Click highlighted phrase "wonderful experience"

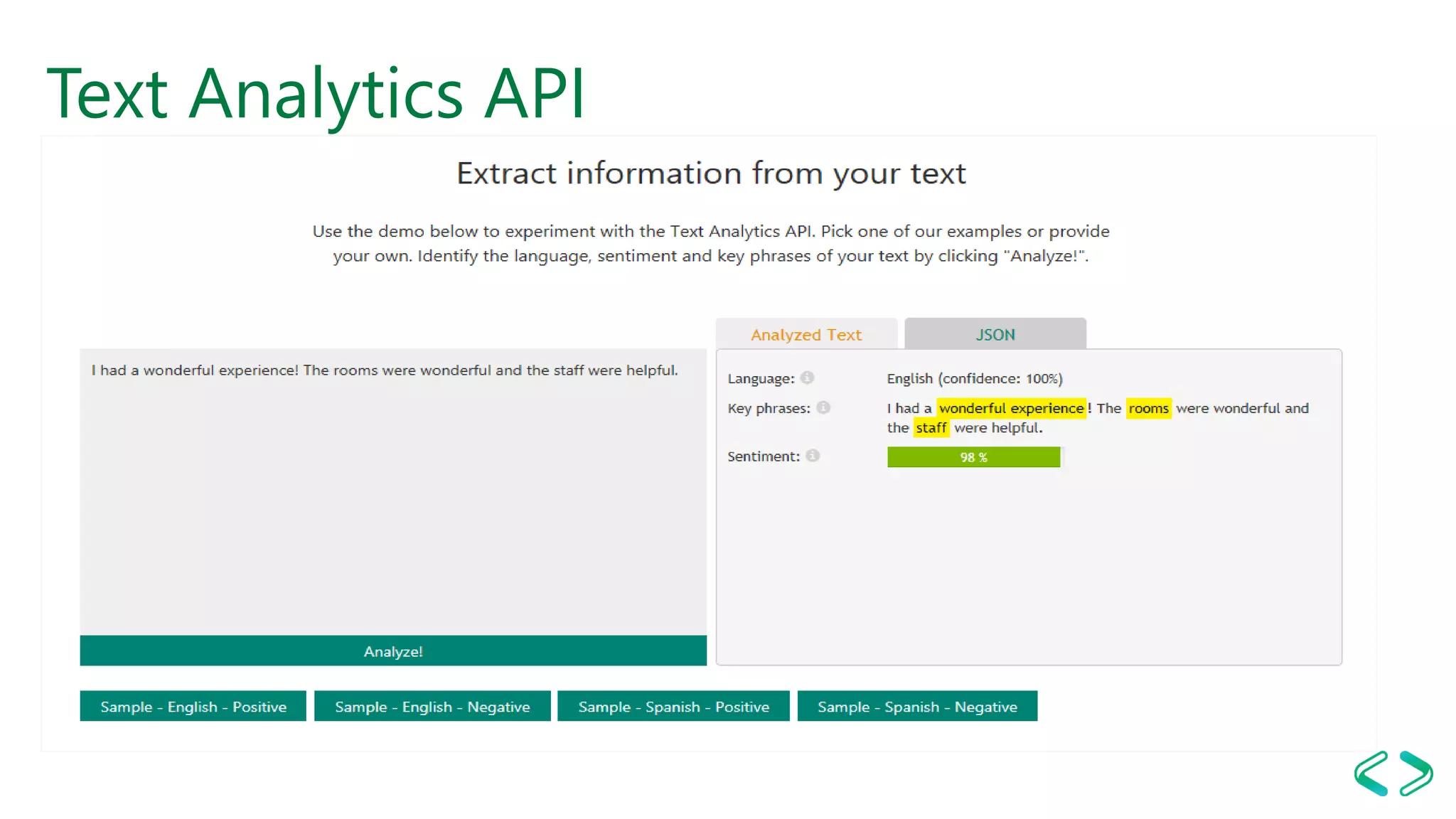coord(1011,408)
